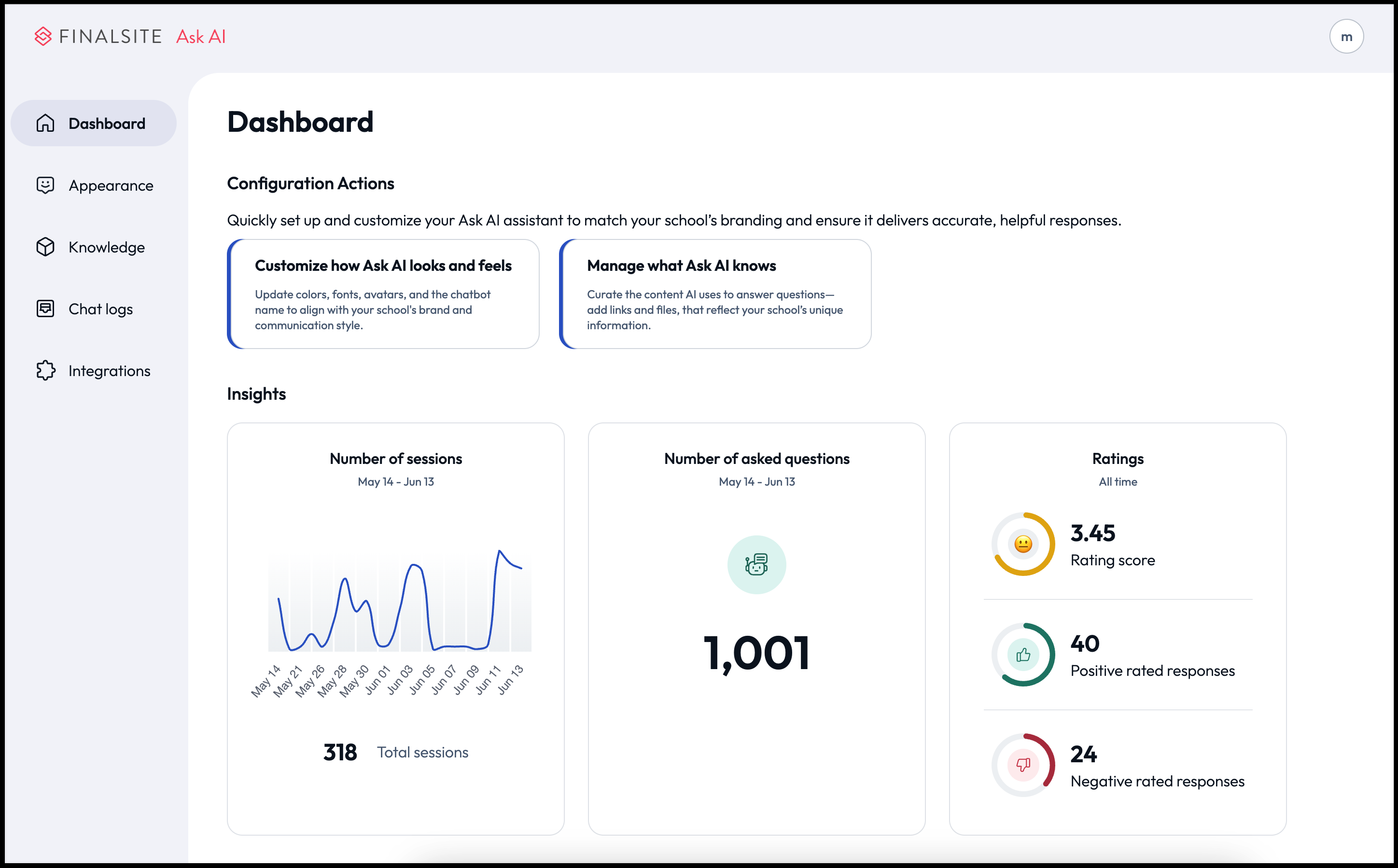Image resolution: width=1398 pixels, height=868 pixels.
Task: Click the '24' negative responses value
Action: click(x=1084, y=754)
